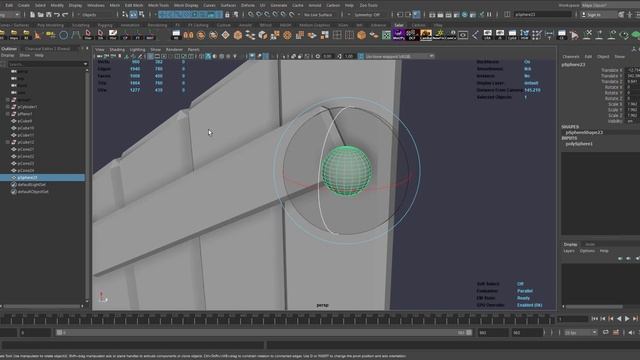
Task: Open the viewport Shading menu
Action: click(x=117, y=50)
